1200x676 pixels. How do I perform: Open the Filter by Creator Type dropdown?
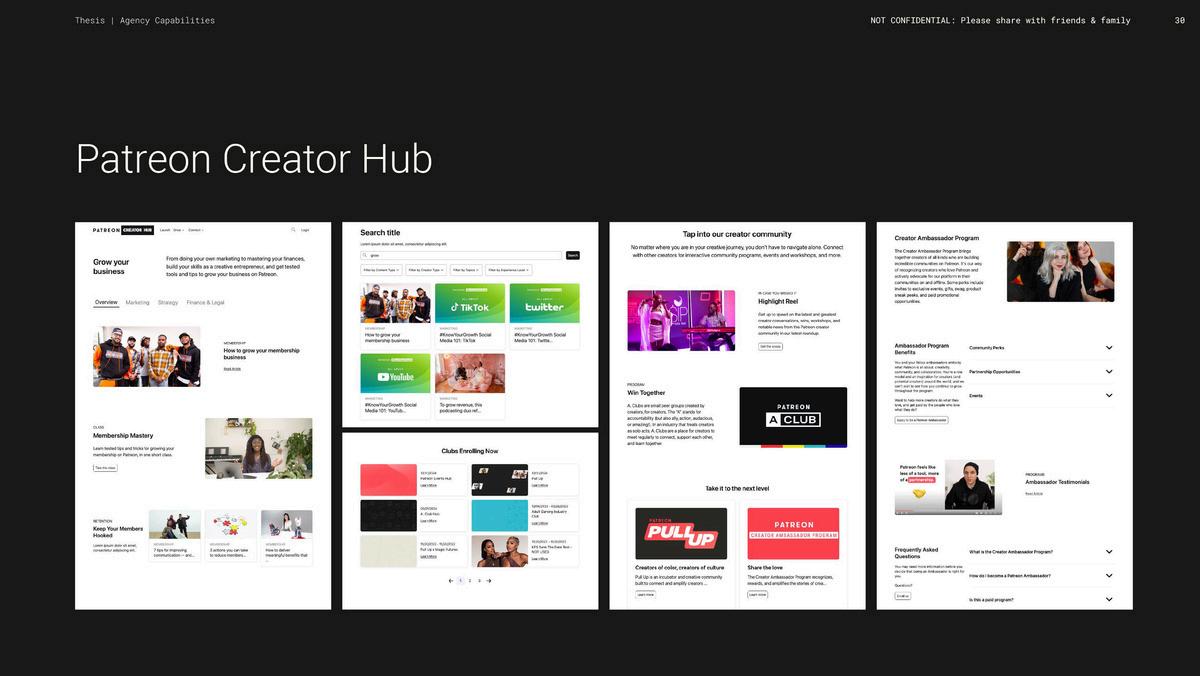pyautogui.click(x=425, y=270)
